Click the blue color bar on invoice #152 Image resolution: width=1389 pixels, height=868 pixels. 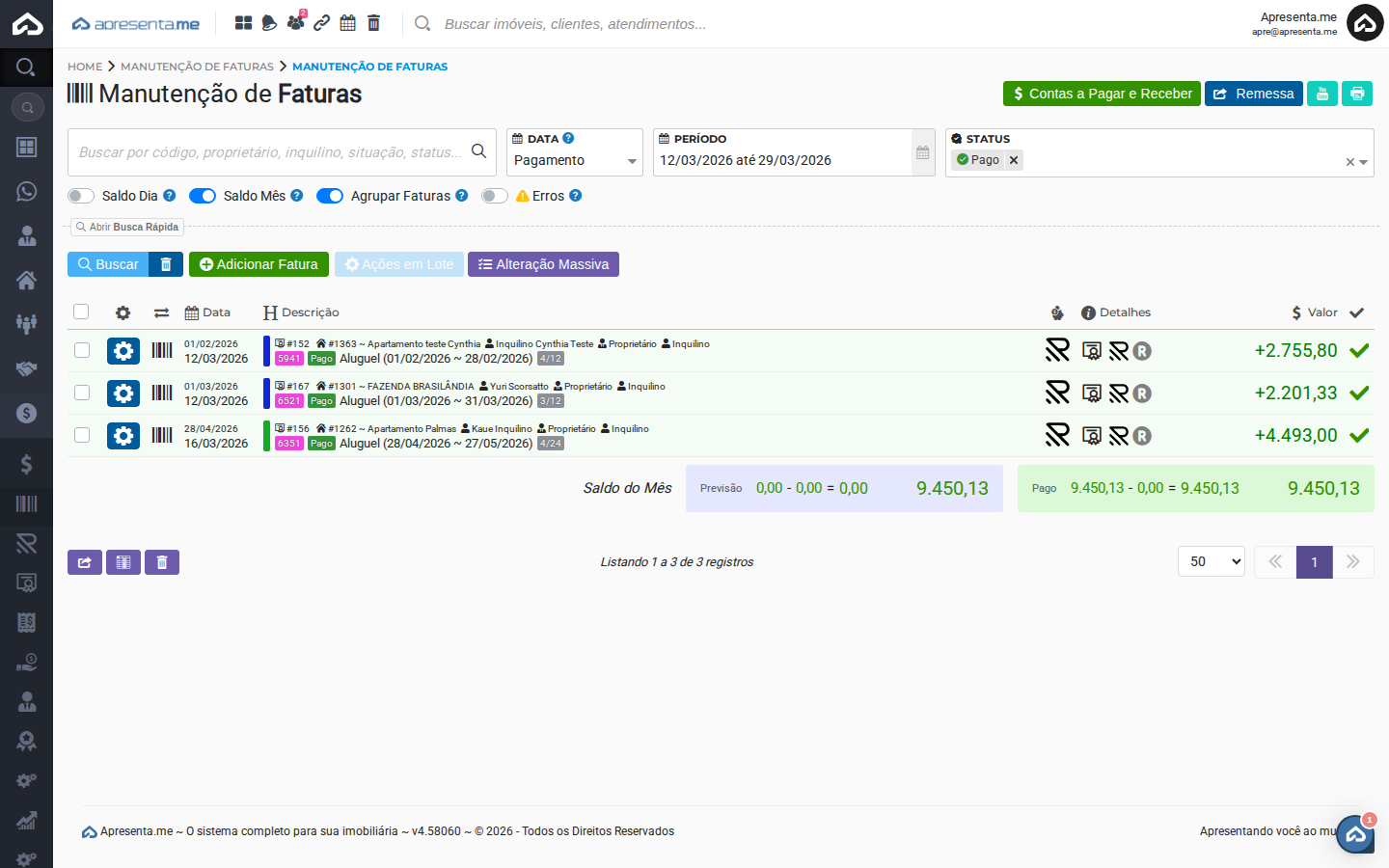tap(266, 351)
